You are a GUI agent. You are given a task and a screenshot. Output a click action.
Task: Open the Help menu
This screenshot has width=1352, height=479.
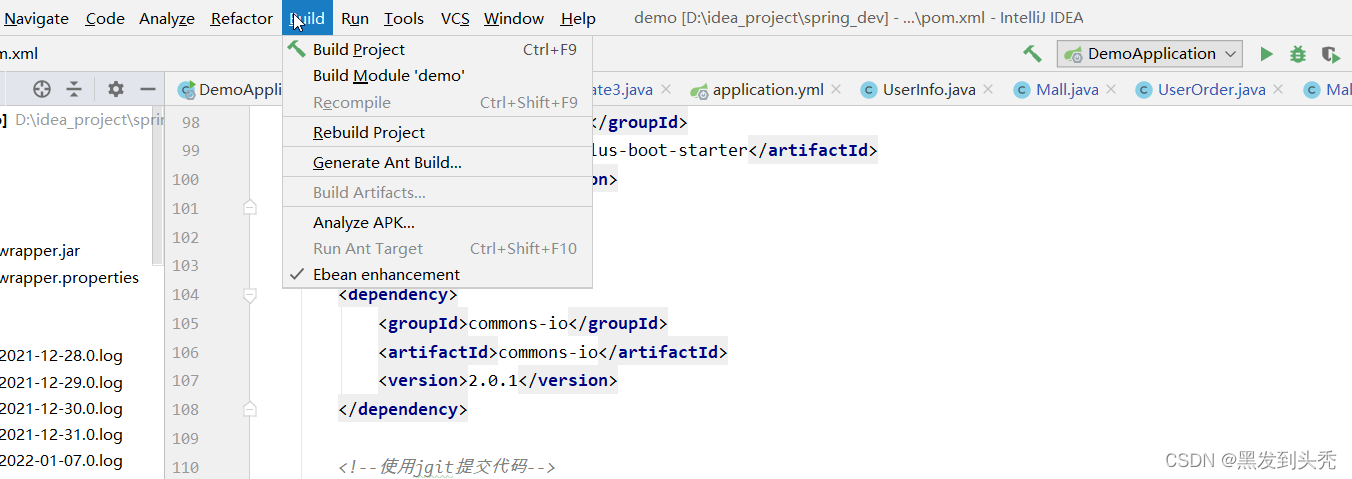[x=578, y=18]
